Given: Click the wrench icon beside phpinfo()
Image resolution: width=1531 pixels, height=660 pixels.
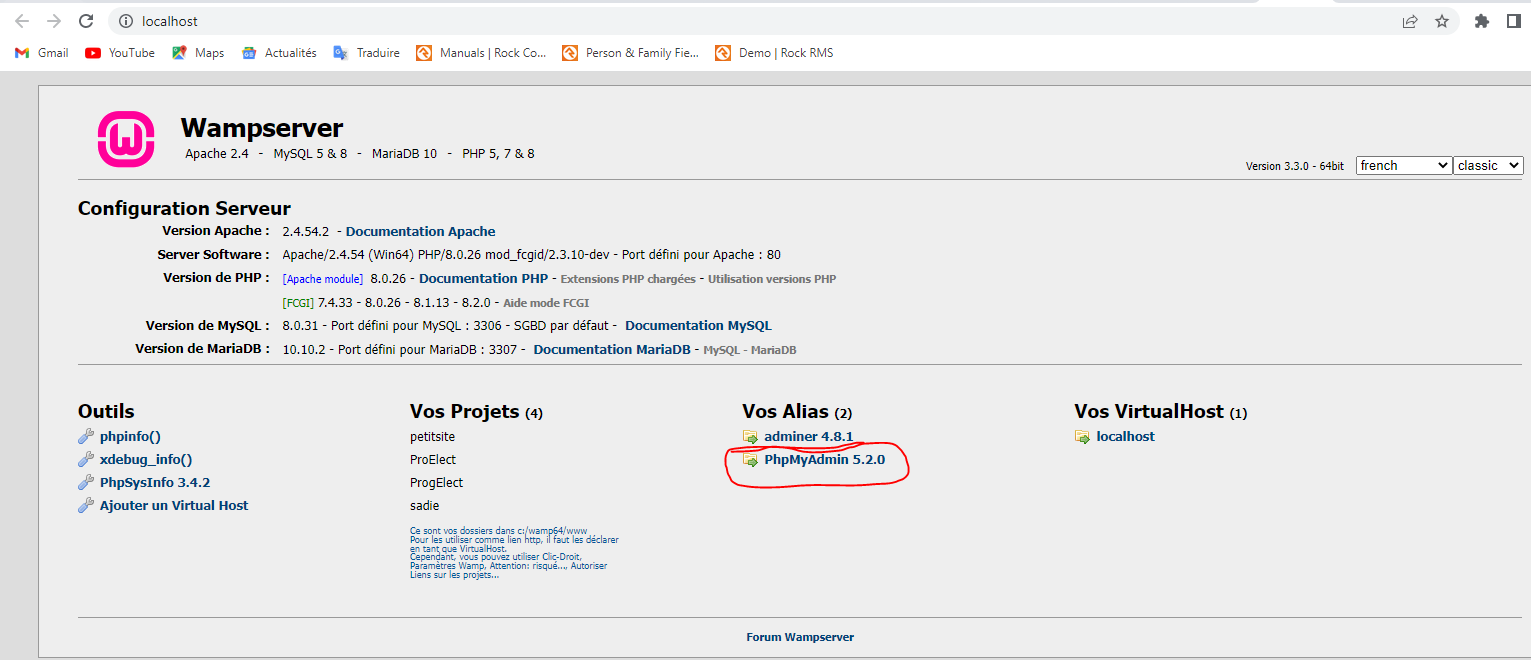Looking at the screenshot, I should point(86,437).
